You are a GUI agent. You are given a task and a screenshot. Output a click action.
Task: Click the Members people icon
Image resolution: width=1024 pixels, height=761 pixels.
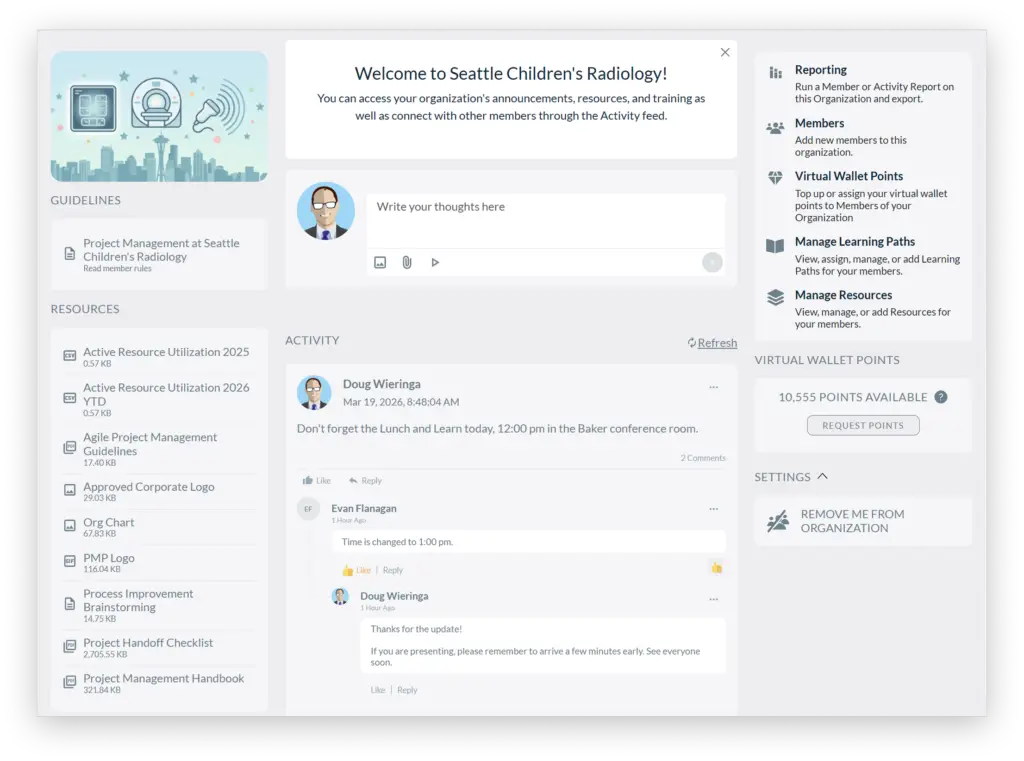point(775,128)
